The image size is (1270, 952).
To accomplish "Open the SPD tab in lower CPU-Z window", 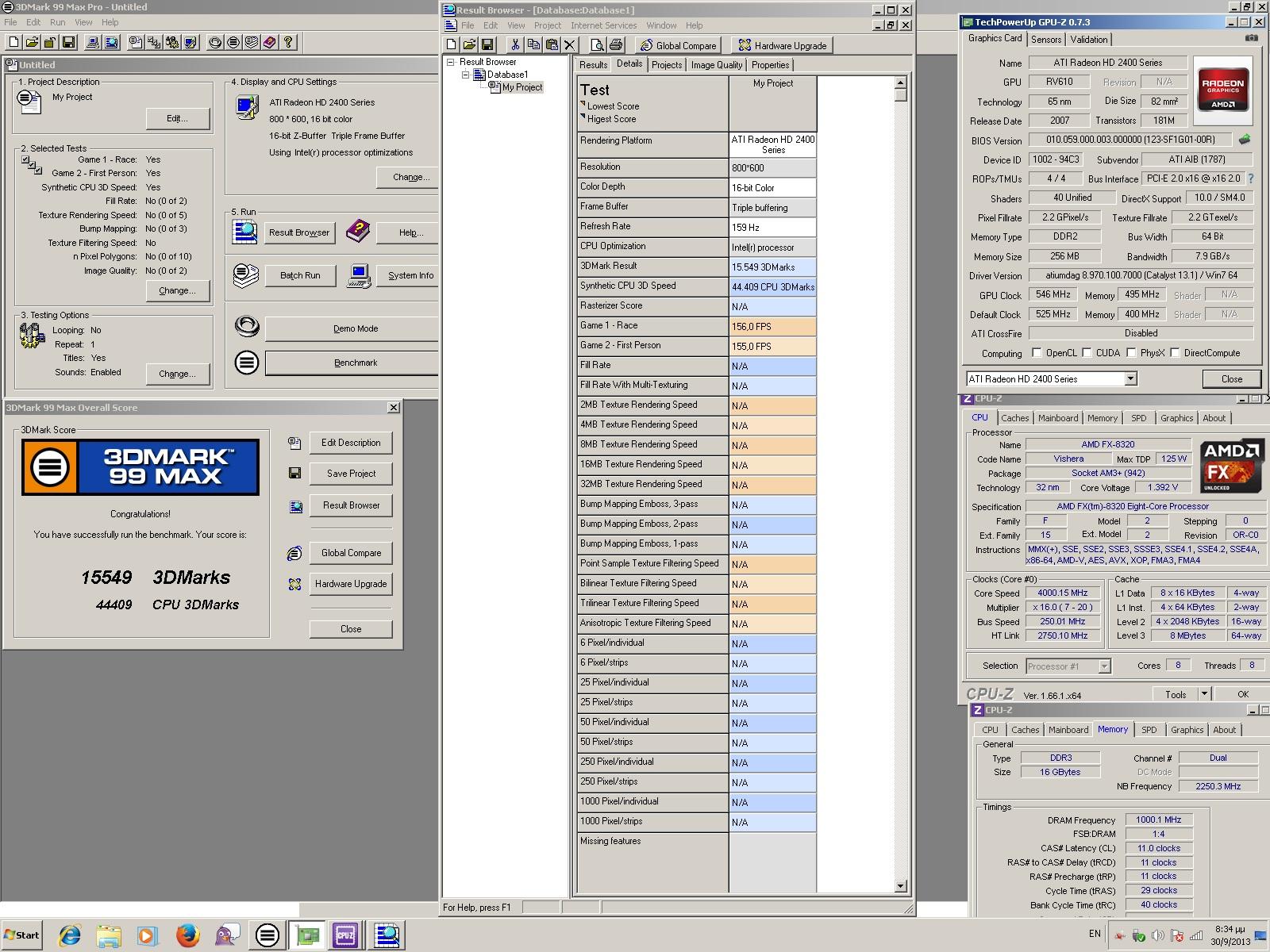I will 1149,730.
